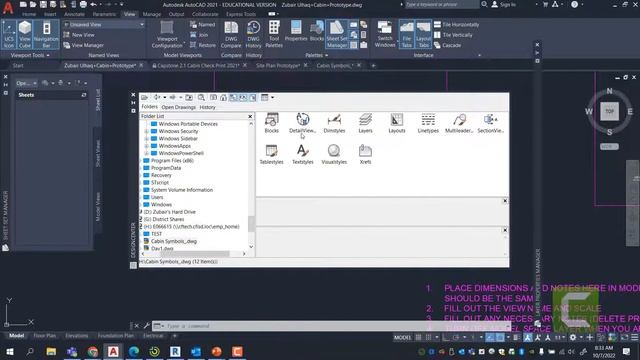Open the Blocks category in DesignCenter
Image resolution: width=640 pixels, height=360 pixels.
coord(271,123)
